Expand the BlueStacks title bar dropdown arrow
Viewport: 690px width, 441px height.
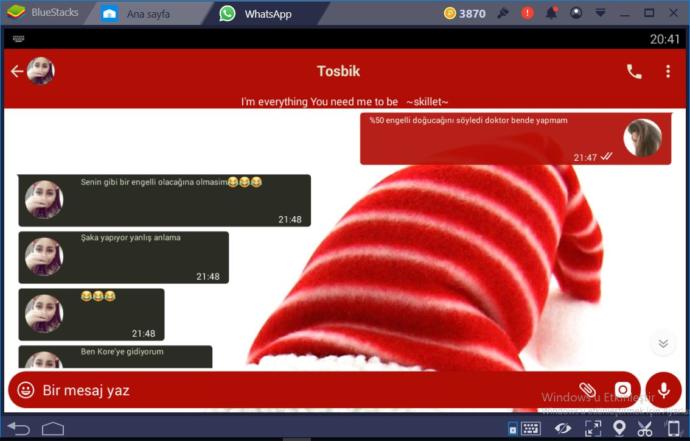tap(600, 13)
